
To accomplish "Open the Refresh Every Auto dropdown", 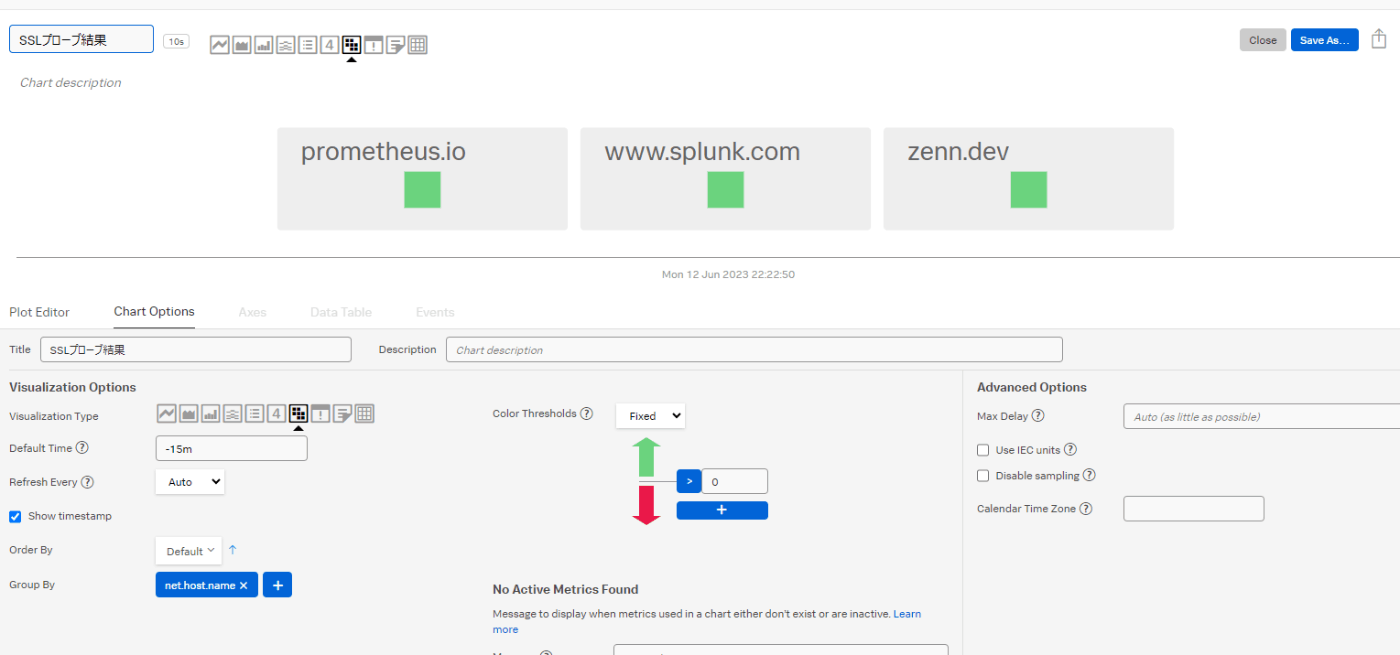I will [x=190, y=482].
